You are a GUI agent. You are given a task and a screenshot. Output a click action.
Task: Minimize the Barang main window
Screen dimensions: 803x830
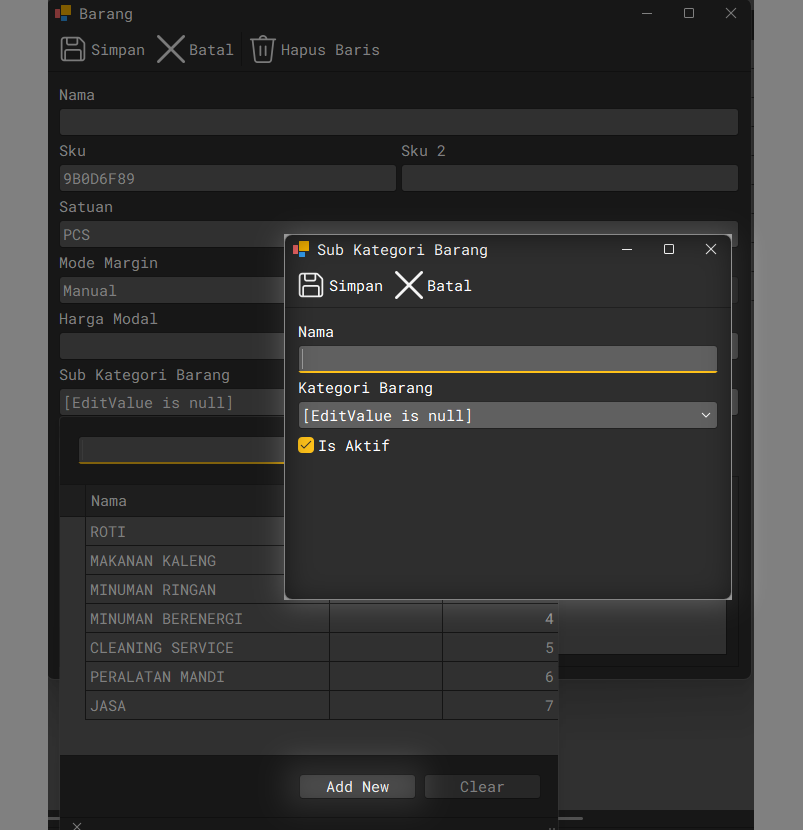tap(647, 14)
